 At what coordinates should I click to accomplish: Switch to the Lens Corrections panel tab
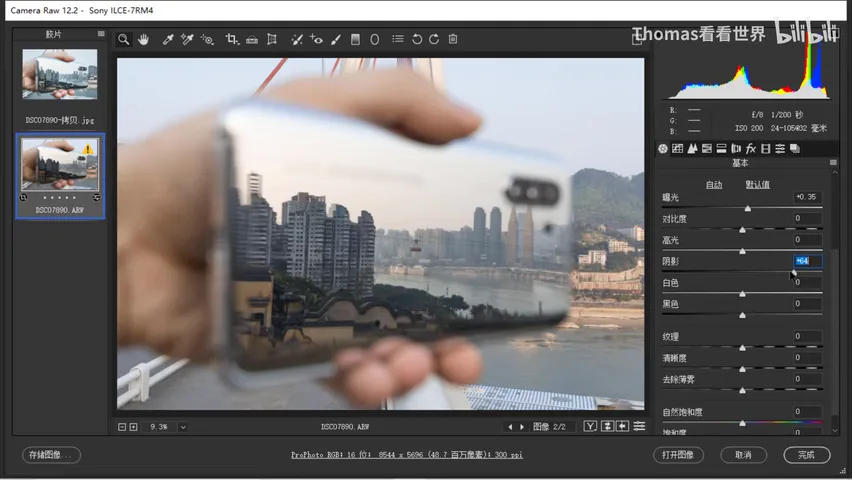[x=736, y=148]
